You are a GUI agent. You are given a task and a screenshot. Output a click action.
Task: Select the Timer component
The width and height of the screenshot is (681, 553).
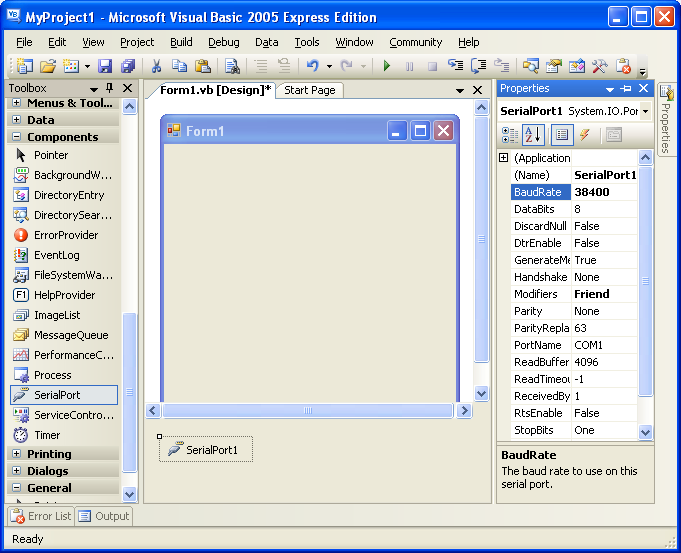tap(63, 435)
